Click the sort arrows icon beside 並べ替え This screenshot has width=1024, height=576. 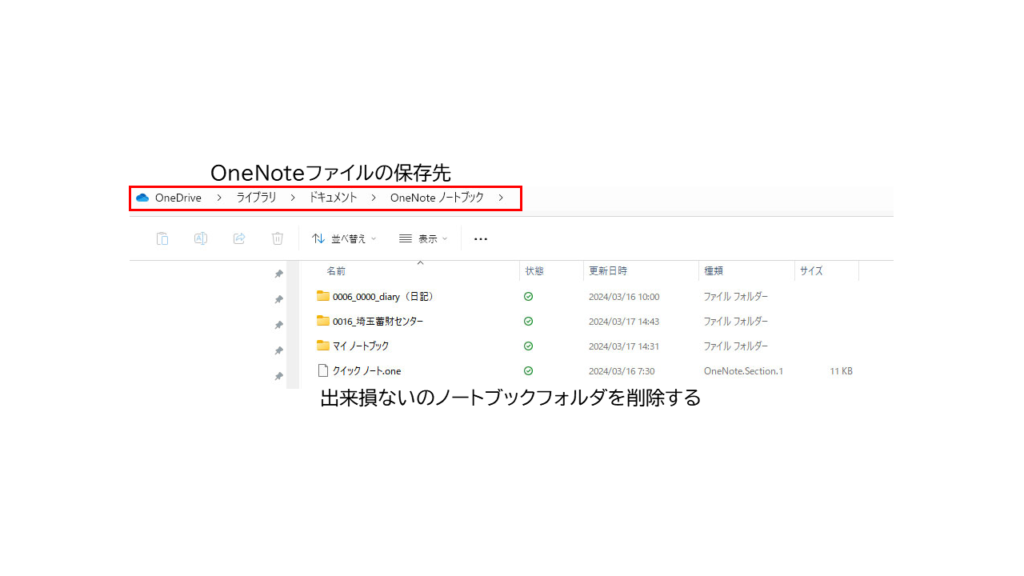[318, 238]
